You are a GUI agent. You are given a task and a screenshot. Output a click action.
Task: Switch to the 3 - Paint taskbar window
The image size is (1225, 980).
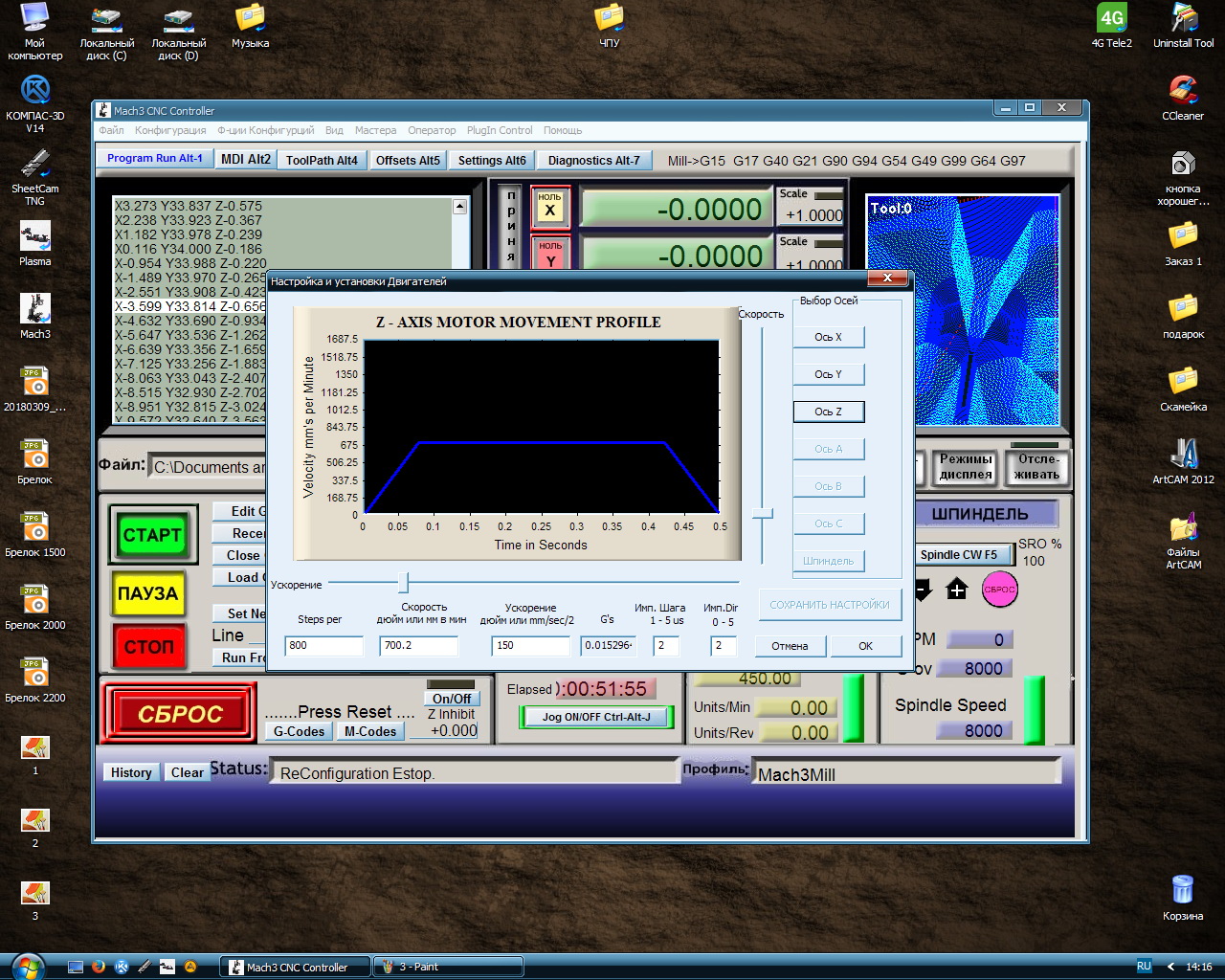448,967
